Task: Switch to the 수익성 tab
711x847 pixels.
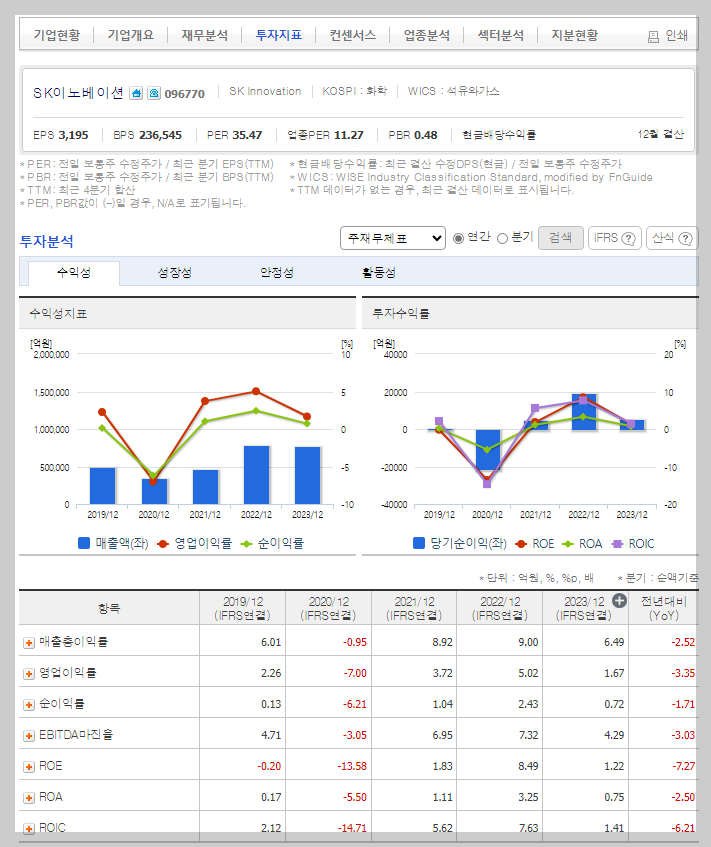Action: point(74,273)
